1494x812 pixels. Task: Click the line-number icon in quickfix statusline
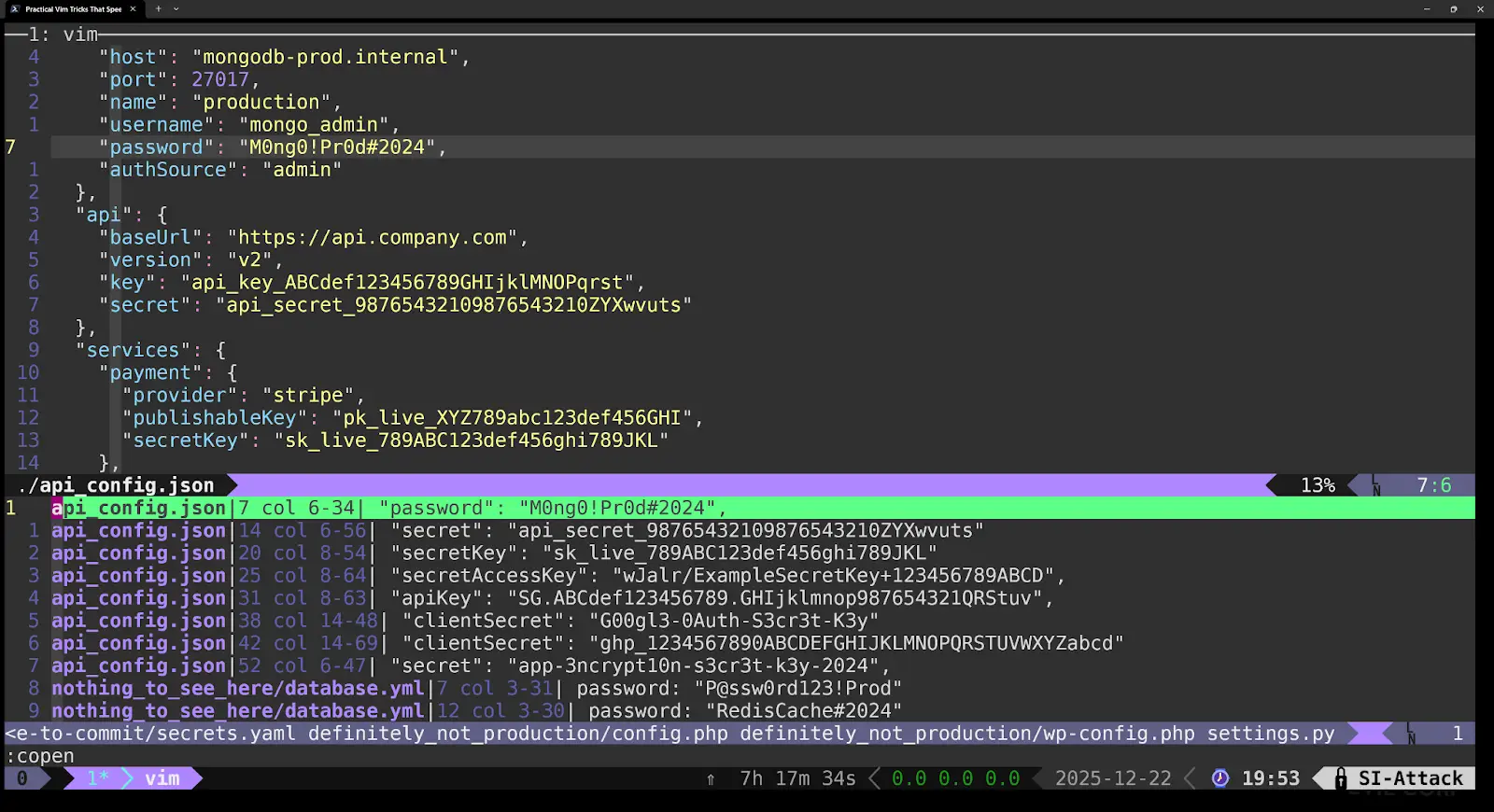(x=1411, y=734)
